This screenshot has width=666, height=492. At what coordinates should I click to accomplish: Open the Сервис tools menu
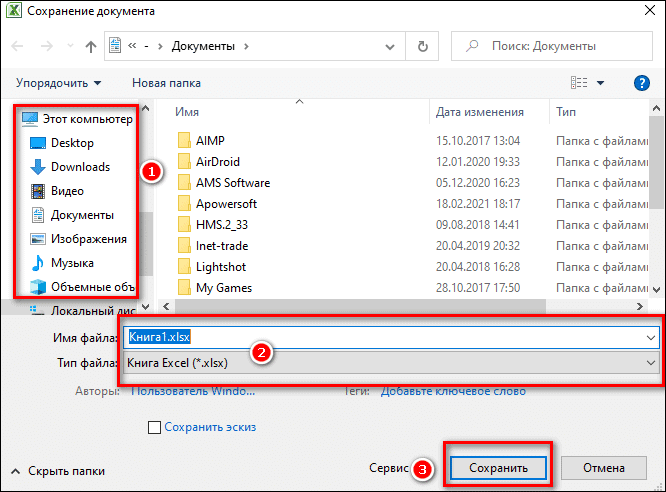[x=388, y=468]
